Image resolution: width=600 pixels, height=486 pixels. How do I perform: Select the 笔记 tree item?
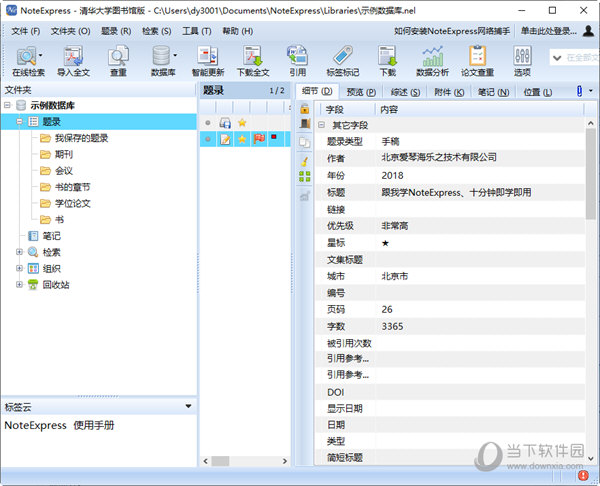52,236
